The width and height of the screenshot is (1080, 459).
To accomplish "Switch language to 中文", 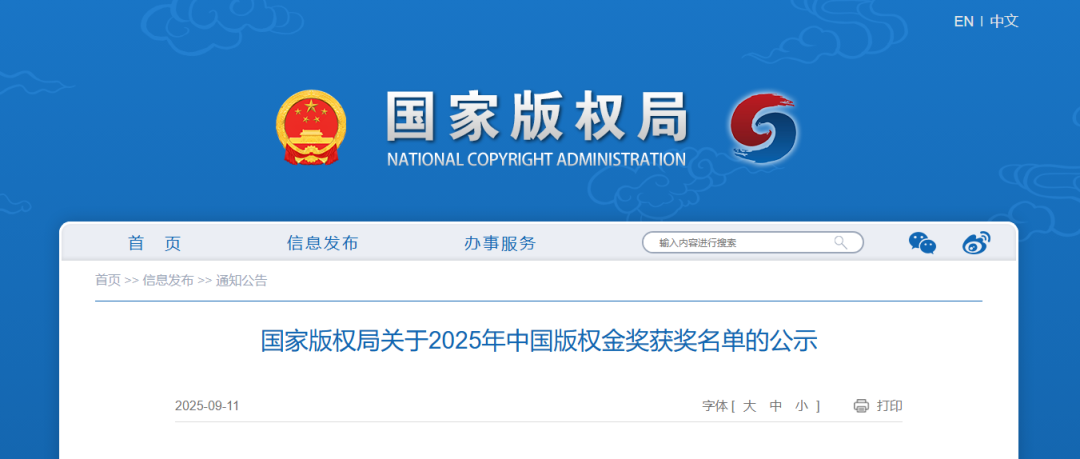I will (1004, 21).
